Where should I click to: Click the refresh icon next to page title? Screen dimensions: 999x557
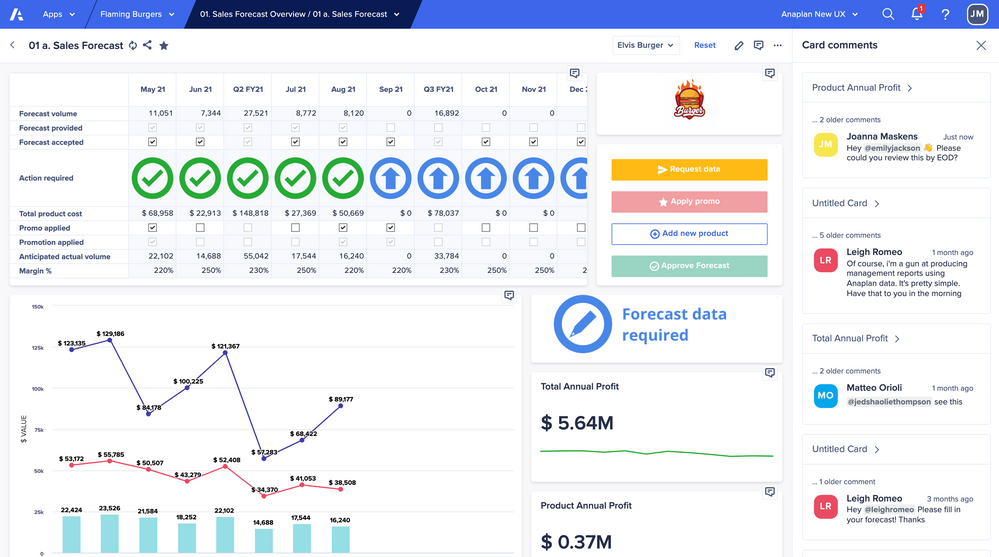tap(133, 45)
